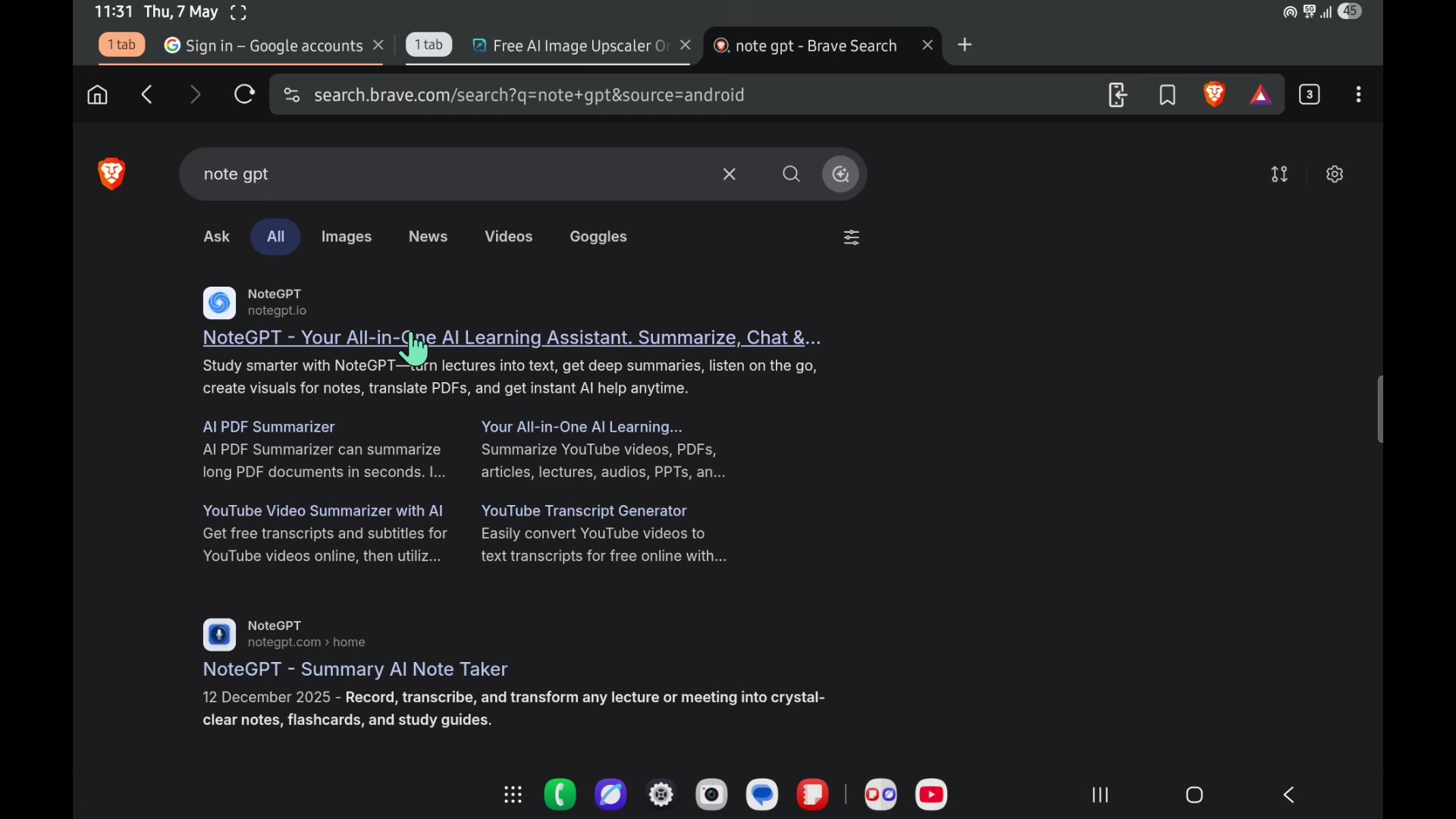The width and height of the screenshot is (1456, 819).
Task: Open YouTube Transcript Generator sublink
Action: pyautogui.click(x=585, y=512)
